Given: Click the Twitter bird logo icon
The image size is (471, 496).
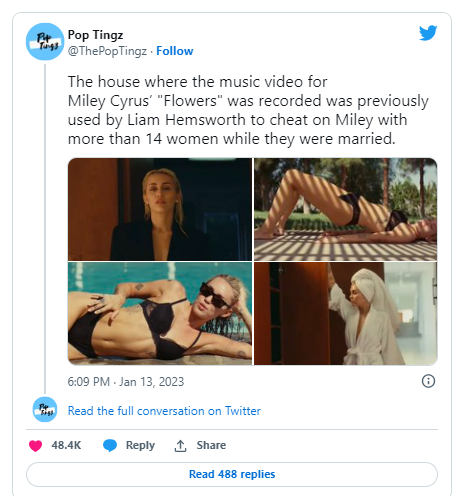Looking at the screenshot, I should click(x=428, y=33).
